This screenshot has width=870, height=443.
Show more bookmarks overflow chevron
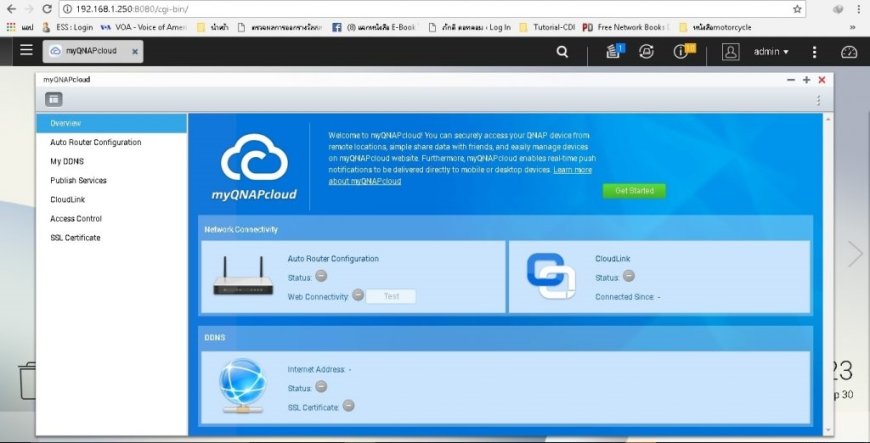[853, 27]
